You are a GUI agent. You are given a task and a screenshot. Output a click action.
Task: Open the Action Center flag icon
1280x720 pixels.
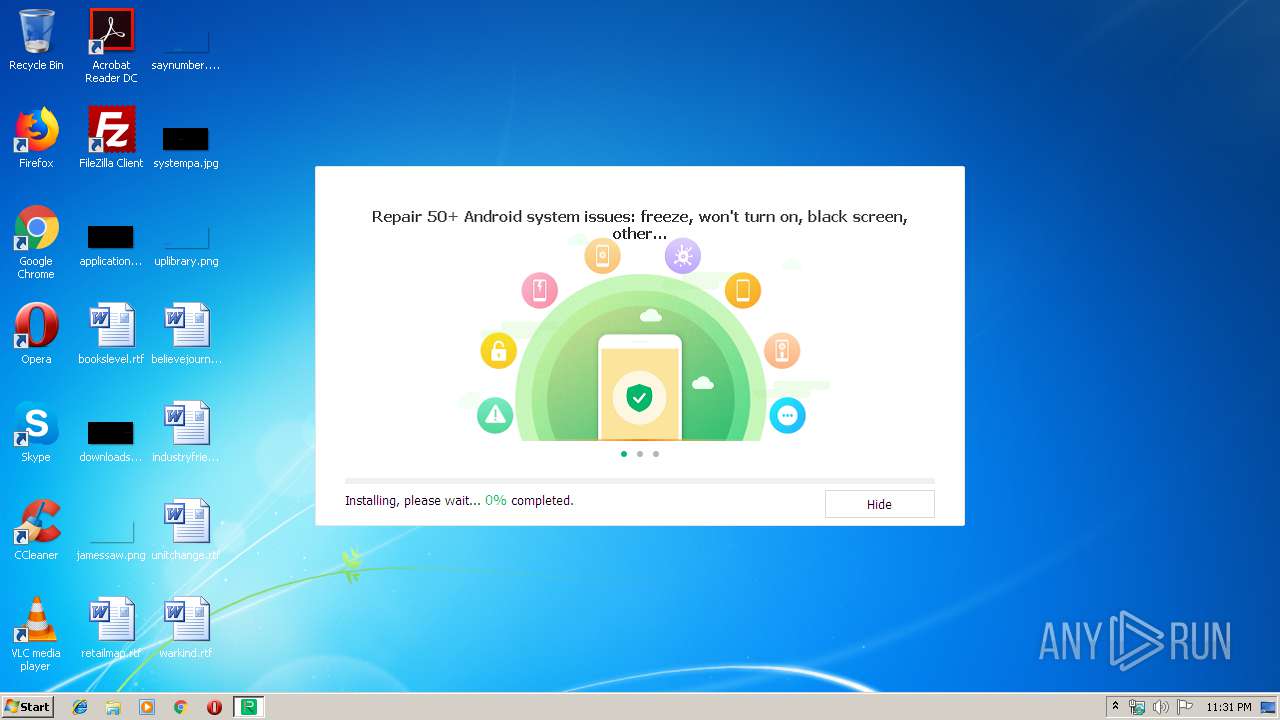(1184, 707)
